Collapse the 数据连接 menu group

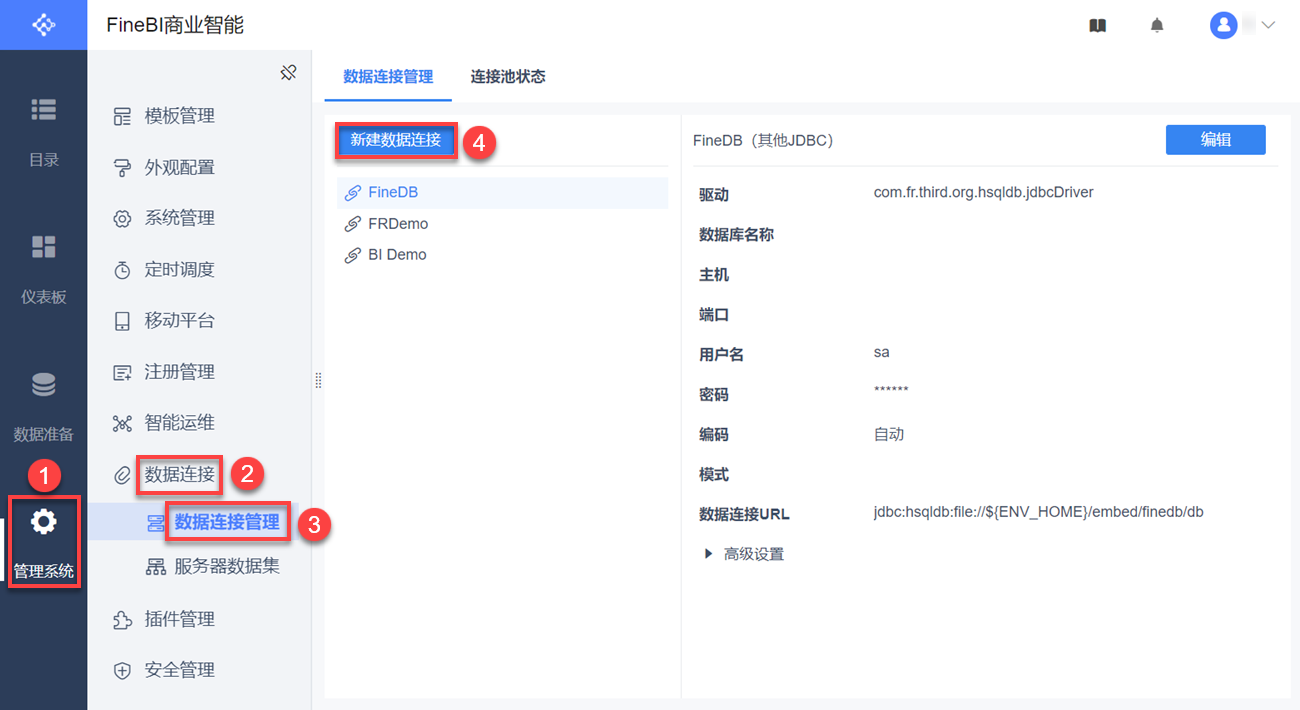180,474
